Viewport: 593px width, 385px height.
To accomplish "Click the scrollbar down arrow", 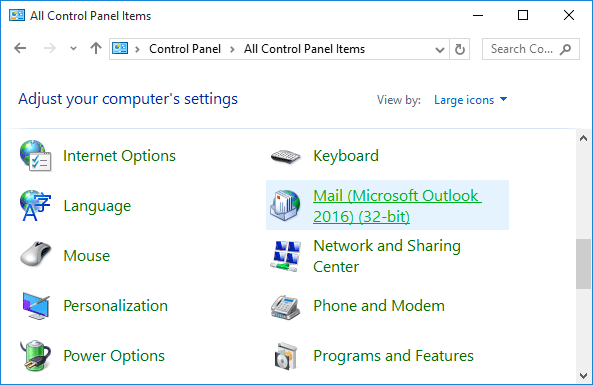I will [584, 376].
